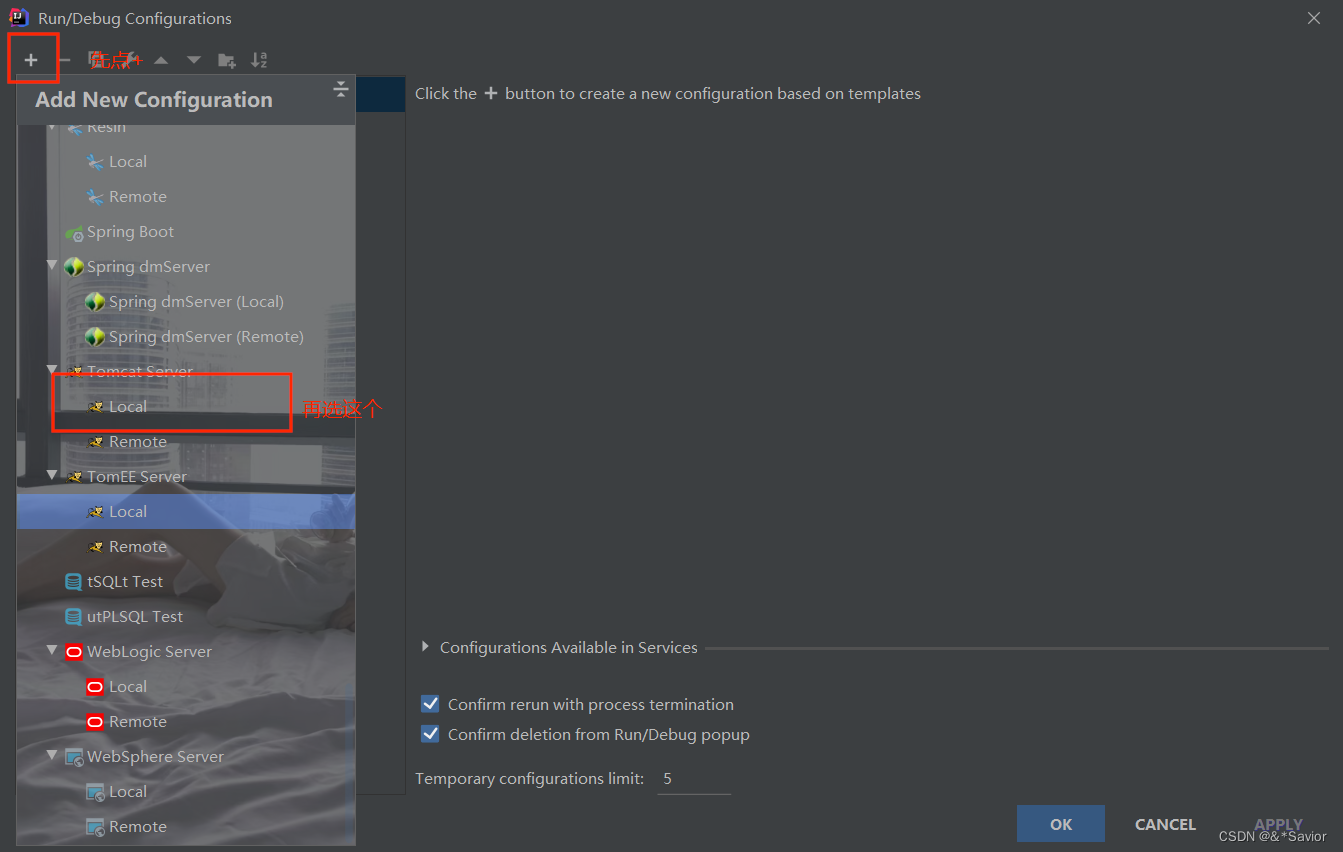Click the Create New Folder icon
The width and height of the screenshot is (1343, 852).
coord(227,60)
